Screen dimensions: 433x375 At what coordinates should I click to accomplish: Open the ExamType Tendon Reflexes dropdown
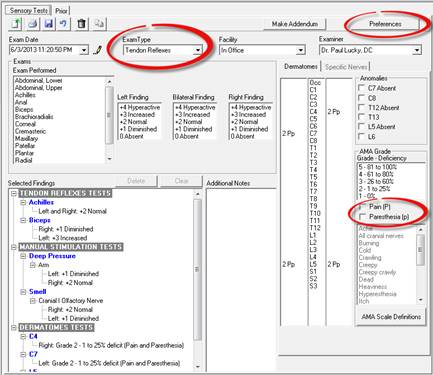(x=198, y=50)
